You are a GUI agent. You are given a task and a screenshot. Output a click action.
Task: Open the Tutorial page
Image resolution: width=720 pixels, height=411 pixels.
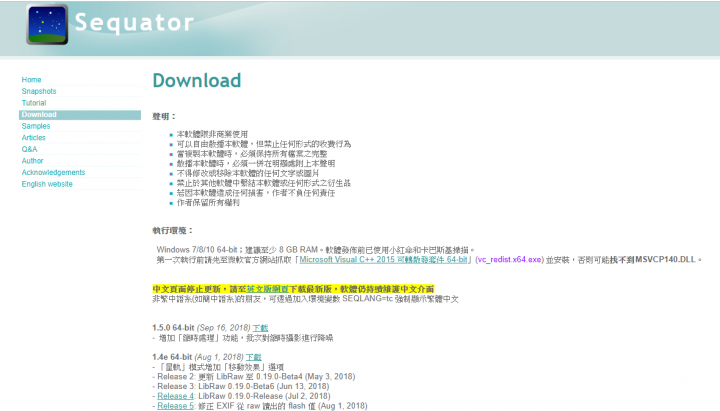[x=34, y=103]
